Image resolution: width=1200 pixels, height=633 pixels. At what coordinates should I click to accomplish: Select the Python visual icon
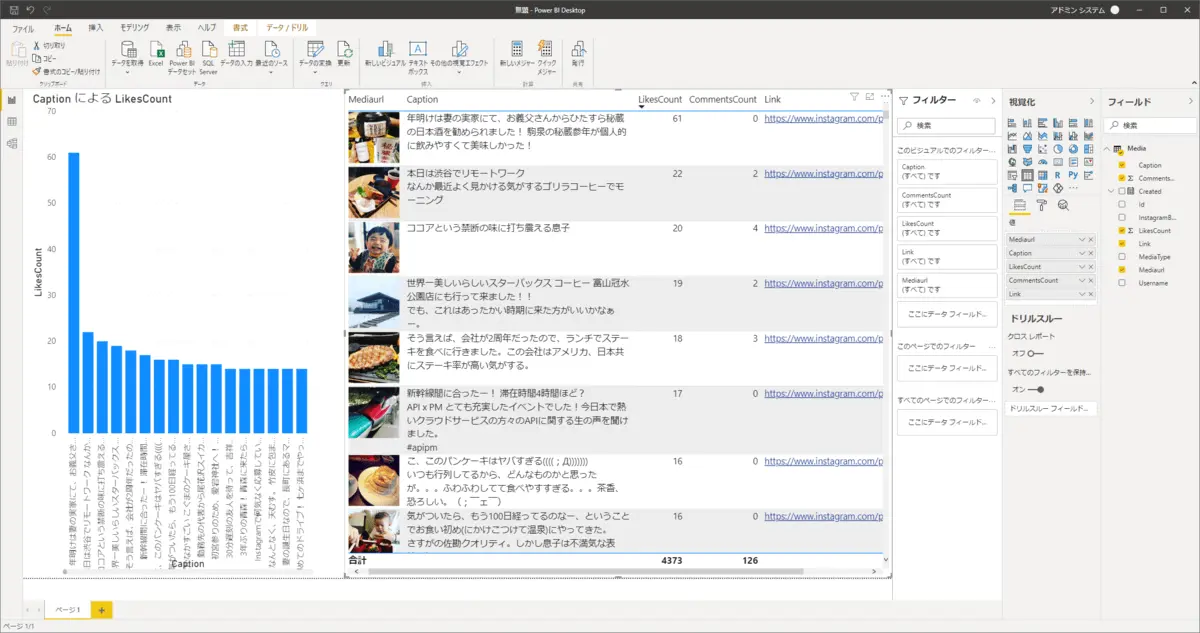coord(1073,175)
